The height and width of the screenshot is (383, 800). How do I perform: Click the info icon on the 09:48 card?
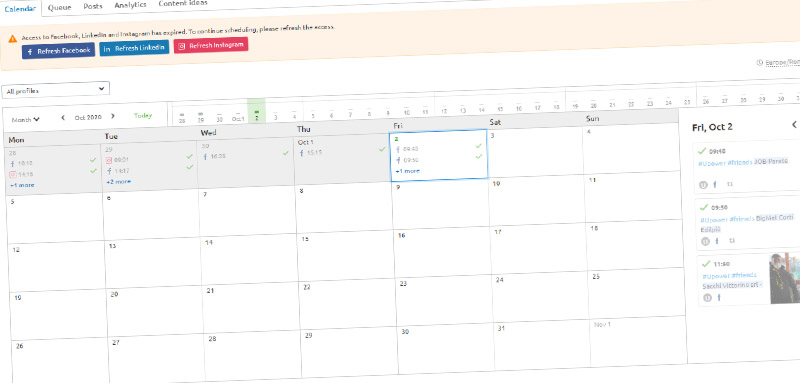704,185
